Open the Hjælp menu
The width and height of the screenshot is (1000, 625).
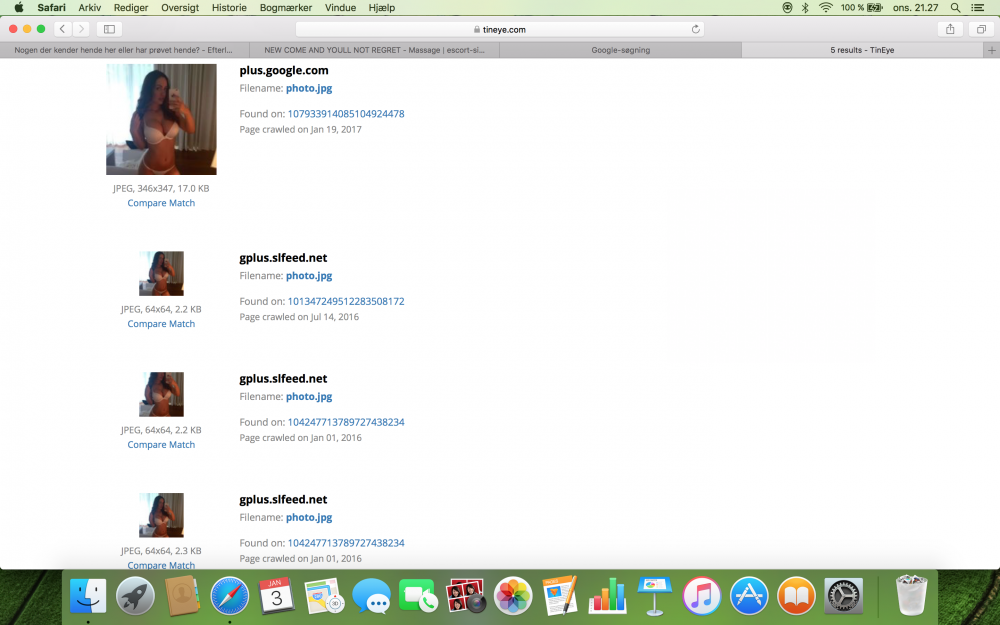tap(381, 8)
